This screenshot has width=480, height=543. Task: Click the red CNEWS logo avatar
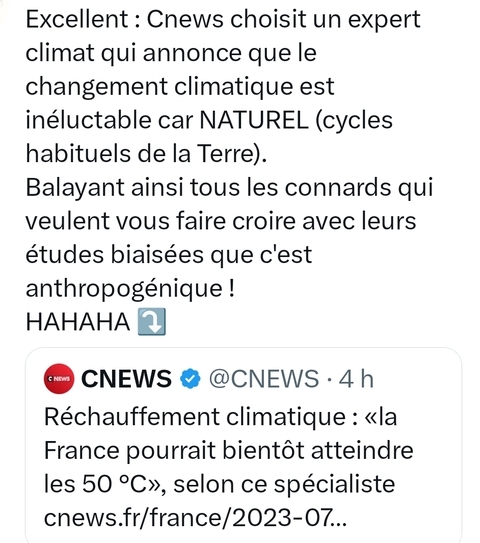pos(59,379)
